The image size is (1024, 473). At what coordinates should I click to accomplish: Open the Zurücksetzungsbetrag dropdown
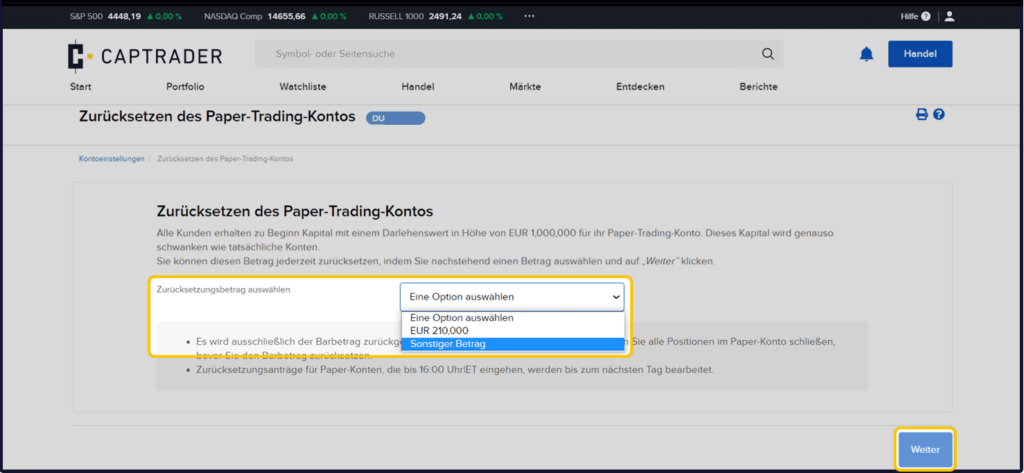click(x=512, y=297)
